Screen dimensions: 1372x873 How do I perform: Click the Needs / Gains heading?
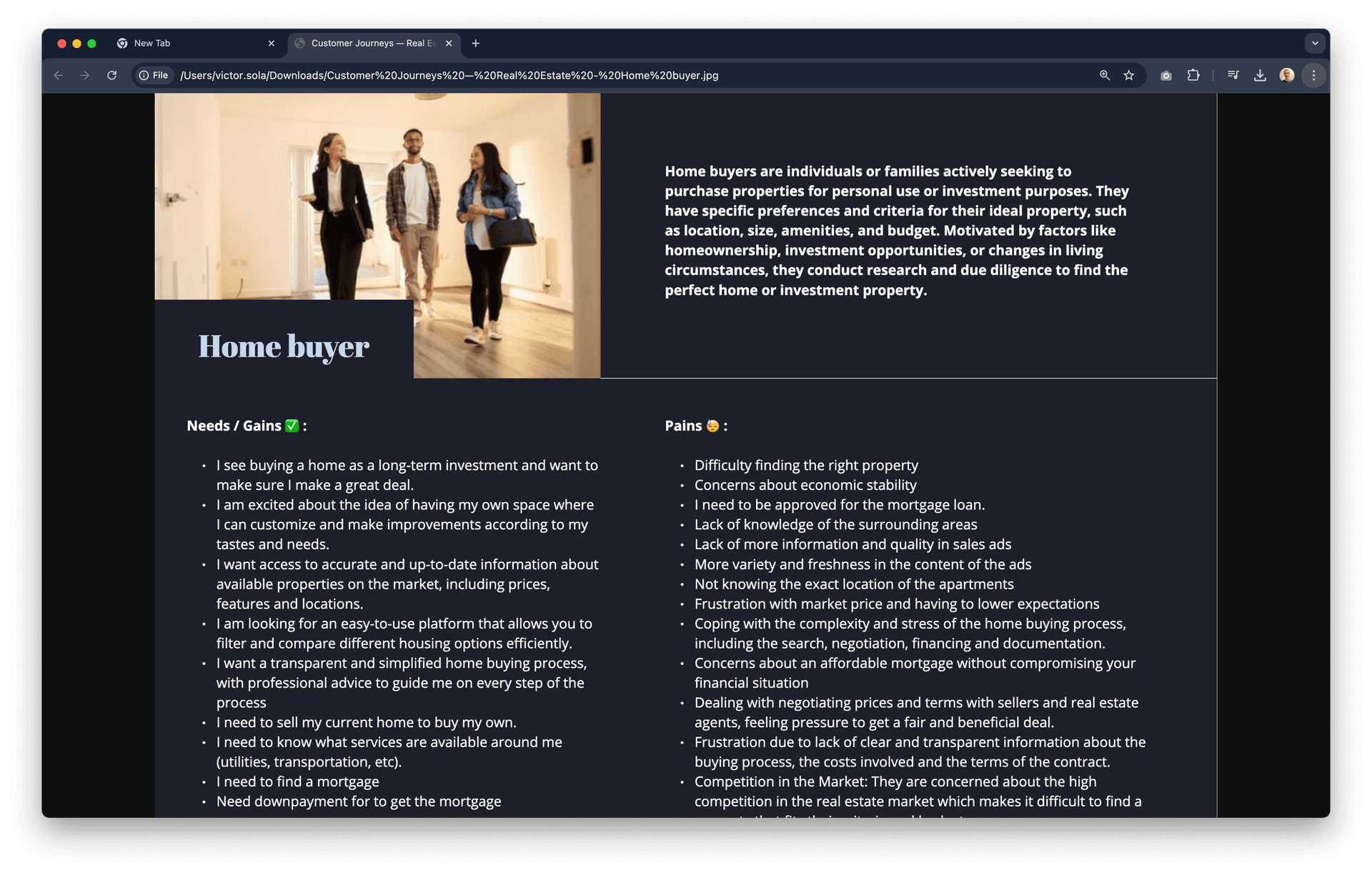[247, 426]
